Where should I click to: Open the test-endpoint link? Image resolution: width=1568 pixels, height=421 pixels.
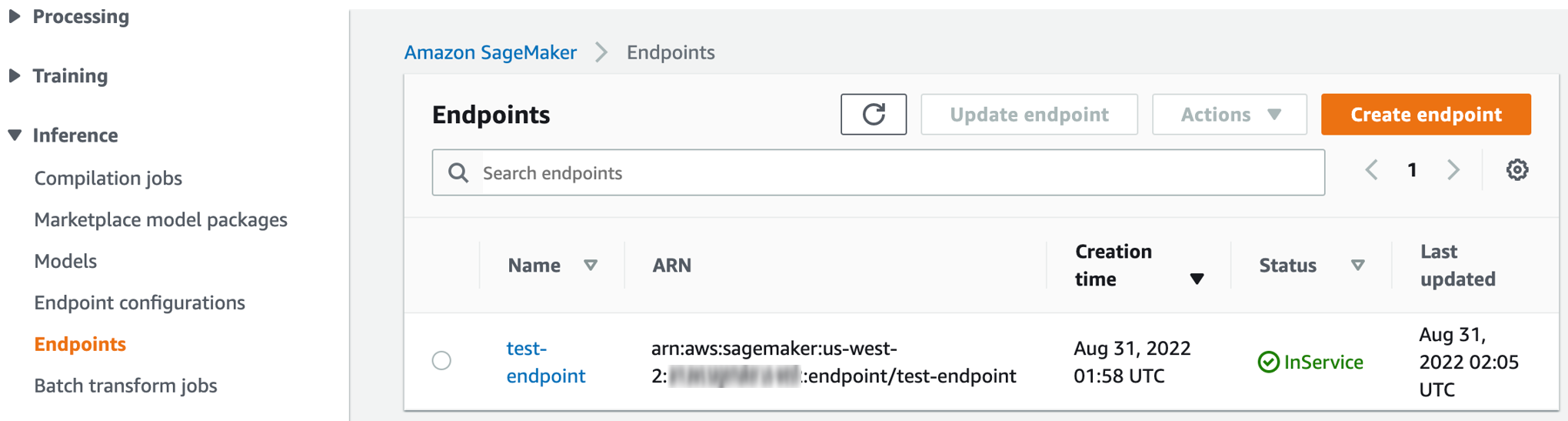point(544,362)
